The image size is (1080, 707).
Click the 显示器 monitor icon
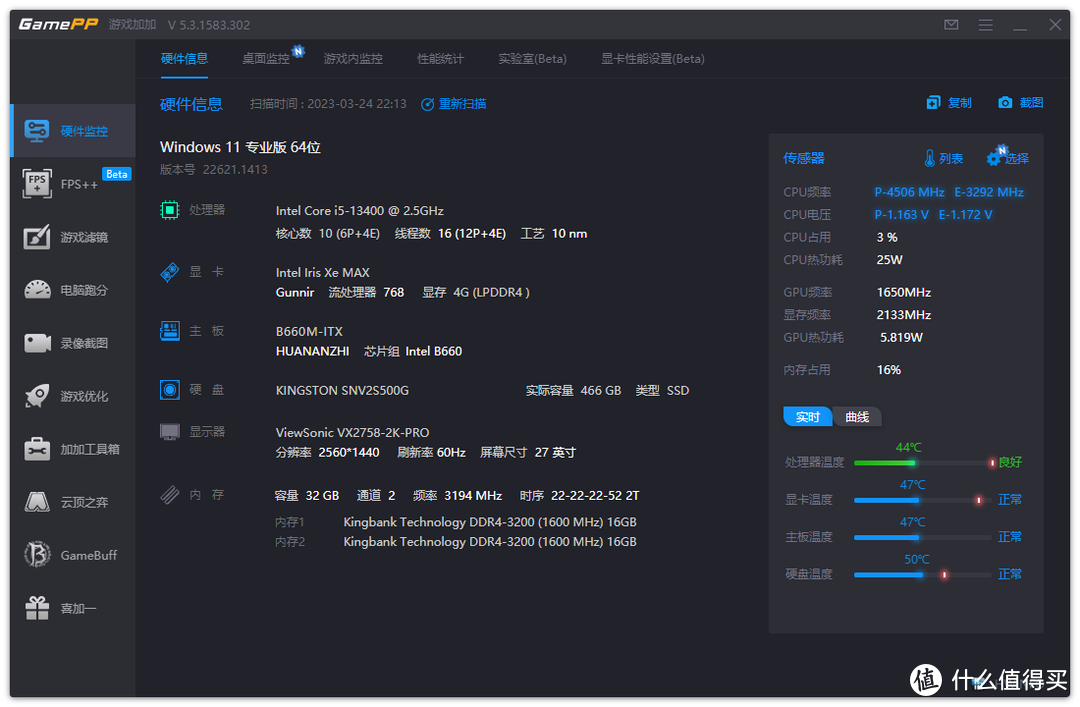coord(169,432)
